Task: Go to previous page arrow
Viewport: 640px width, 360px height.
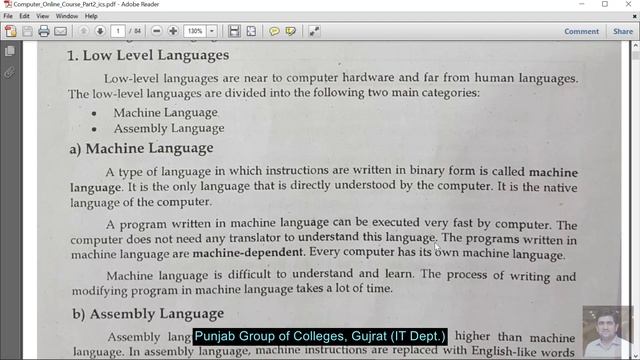Action: [83, 31]
